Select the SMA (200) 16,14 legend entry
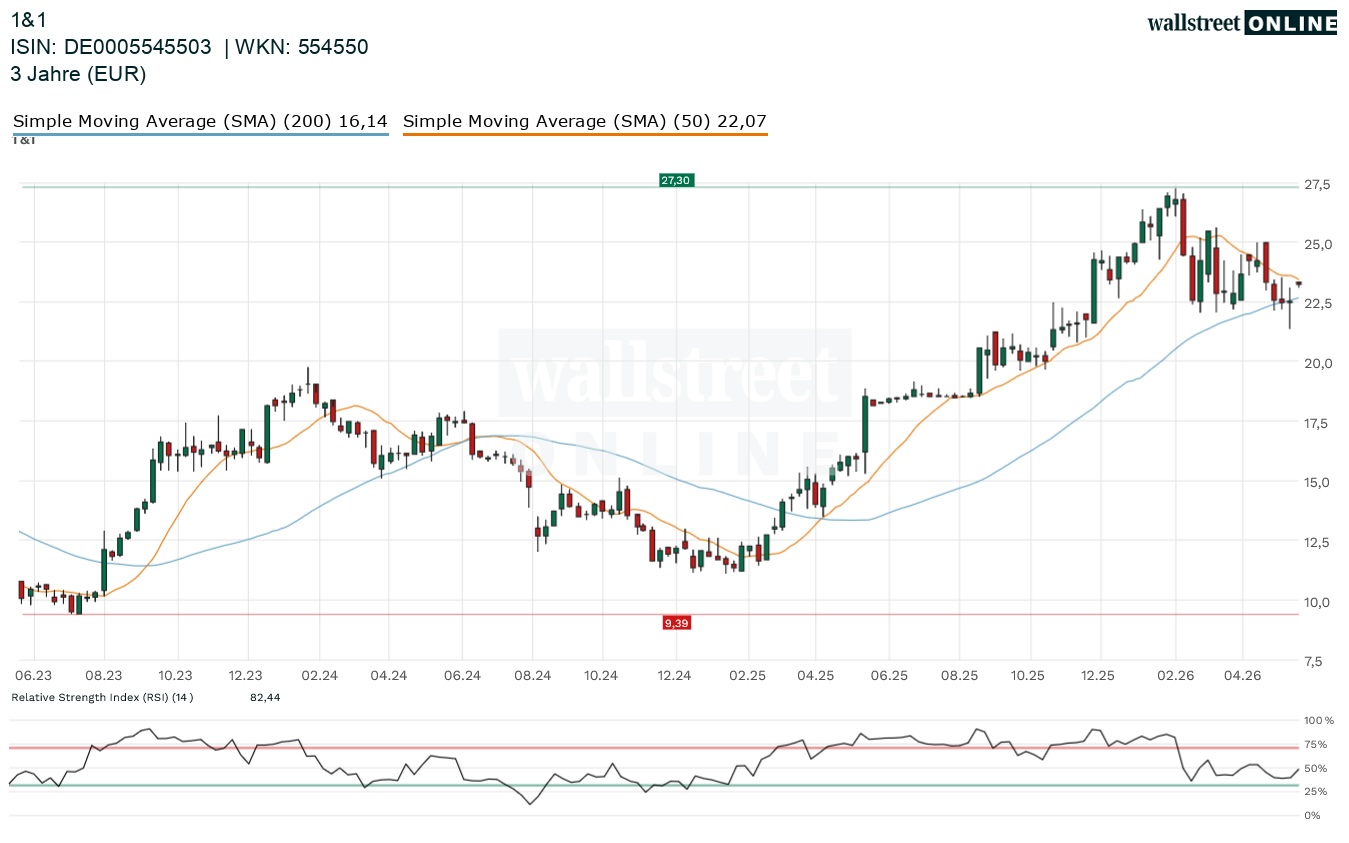Viewport: 1349px width, 843px height. click(x=200, y=122)
